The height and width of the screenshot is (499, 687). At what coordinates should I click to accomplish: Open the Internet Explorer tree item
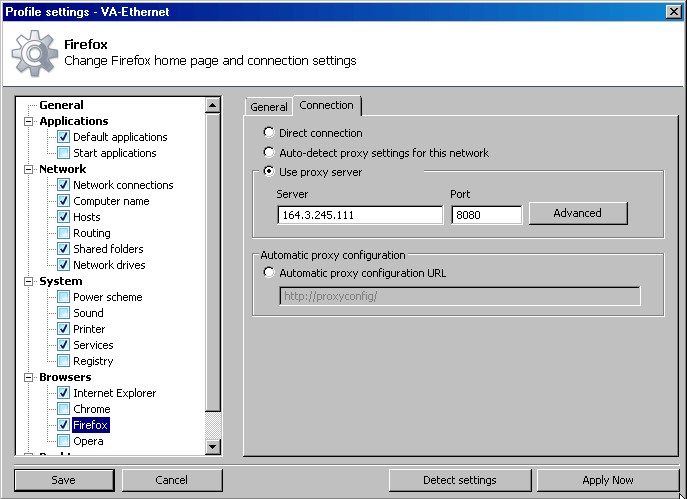pyautogui.click(x=114, y=393)
